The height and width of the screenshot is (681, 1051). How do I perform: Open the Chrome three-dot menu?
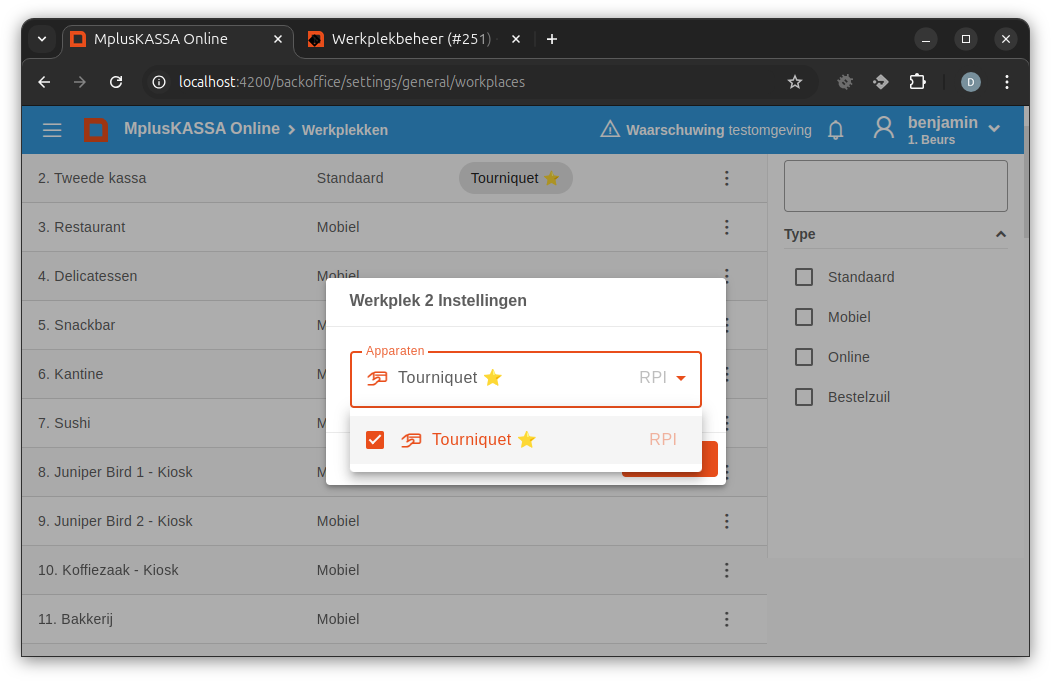(1007, 82)
